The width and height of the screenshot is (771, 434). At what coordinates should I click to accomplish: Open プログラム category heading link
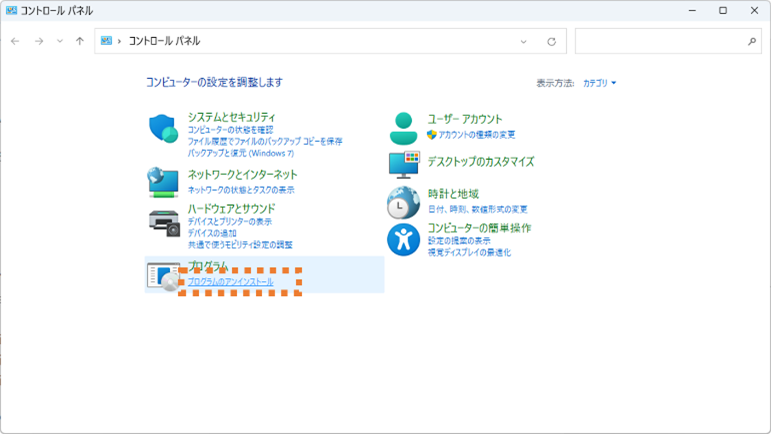pos(208,265)
